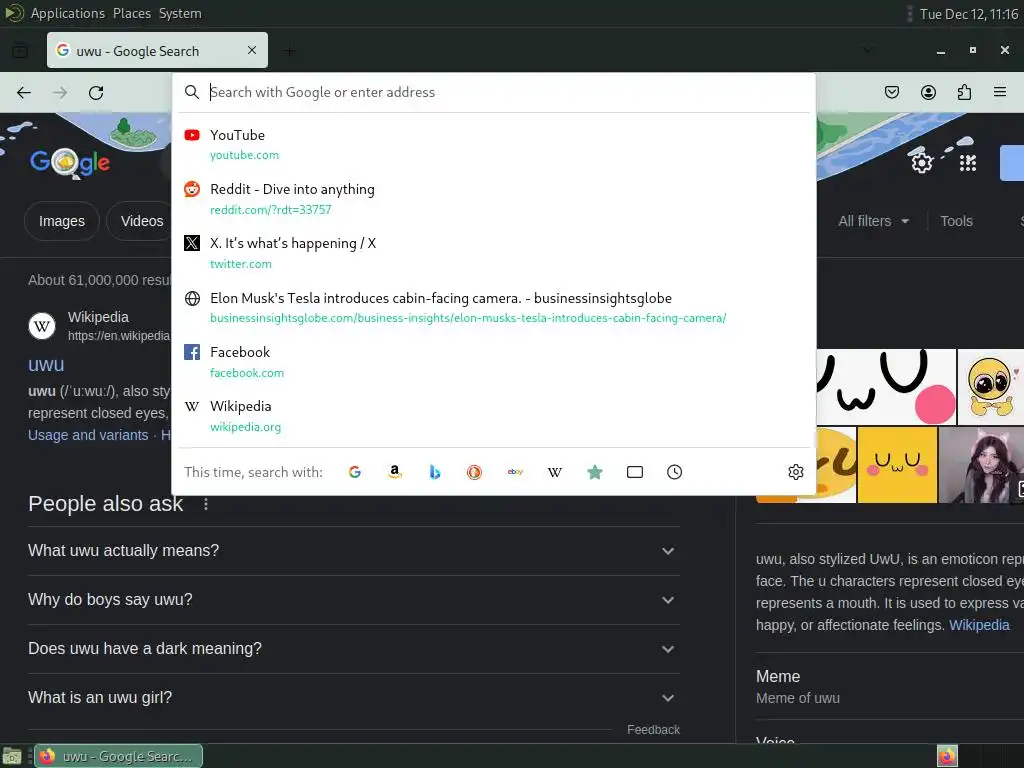Open the System menu
Screen dimensions: 1024x768
(x=180, y=13)
